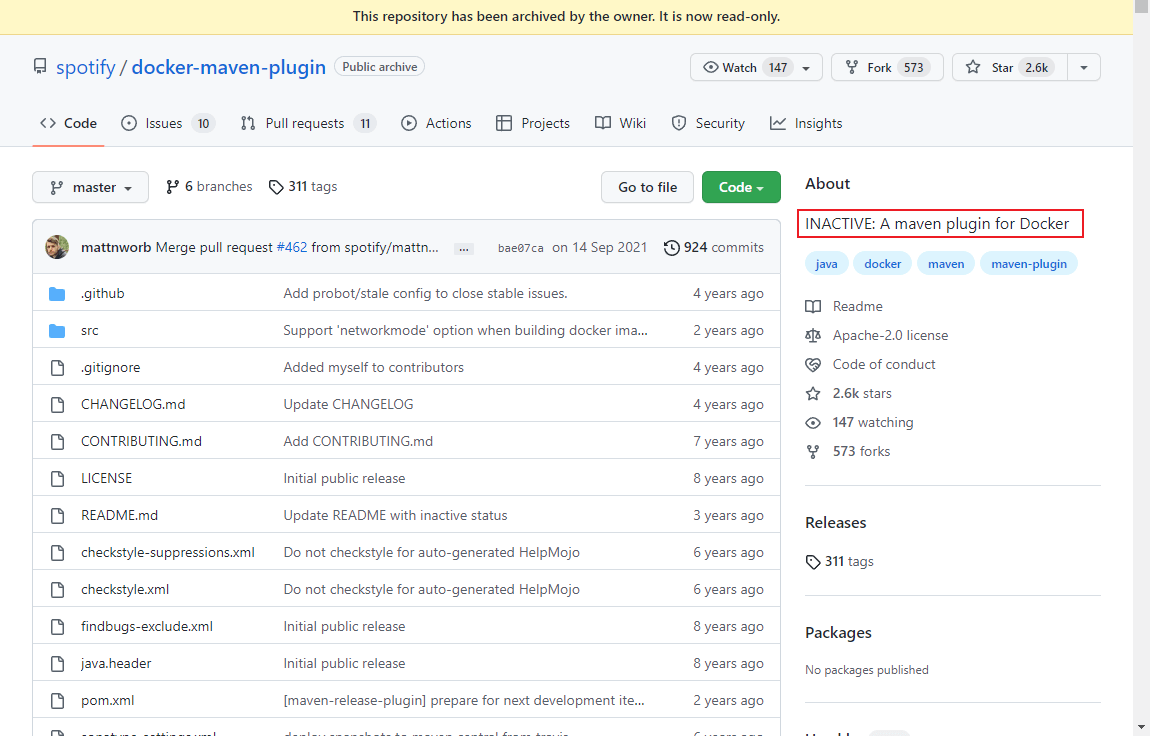Click the star icon on Star button
The image size is (1150, 736).
[x=973, y=67]
